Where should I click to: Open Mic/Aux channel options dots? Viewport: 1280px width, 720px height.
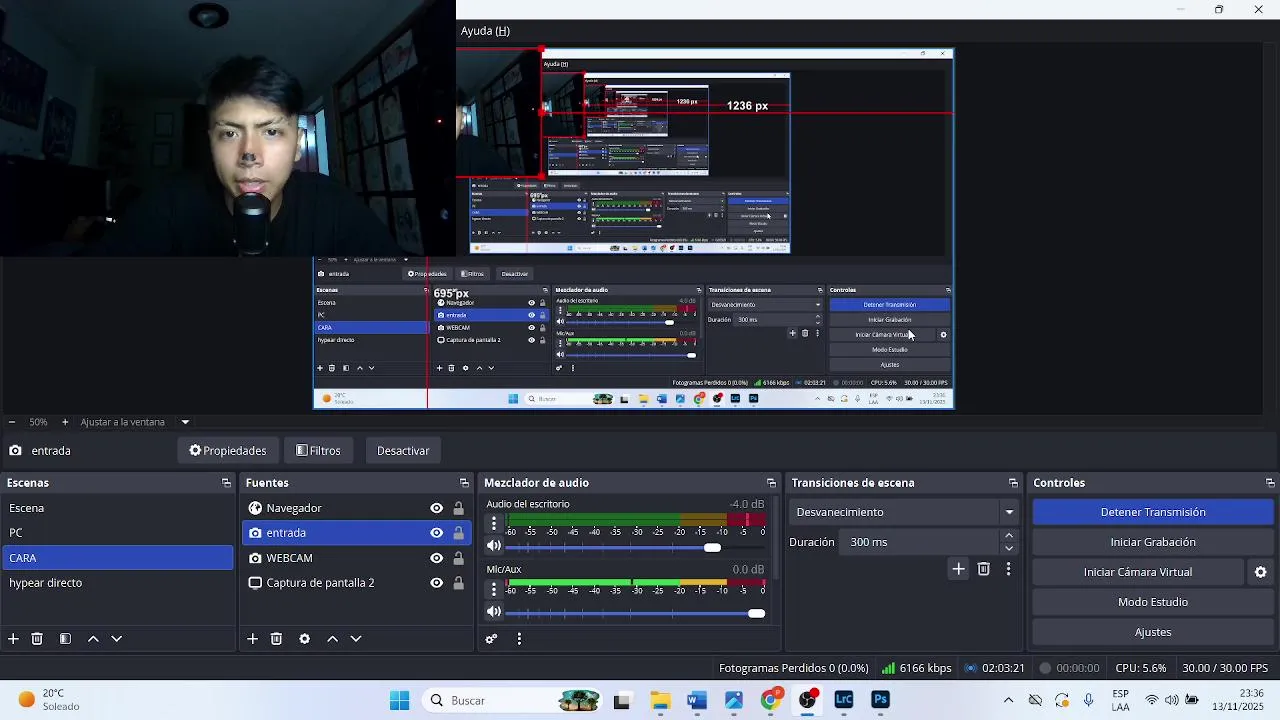493,589
